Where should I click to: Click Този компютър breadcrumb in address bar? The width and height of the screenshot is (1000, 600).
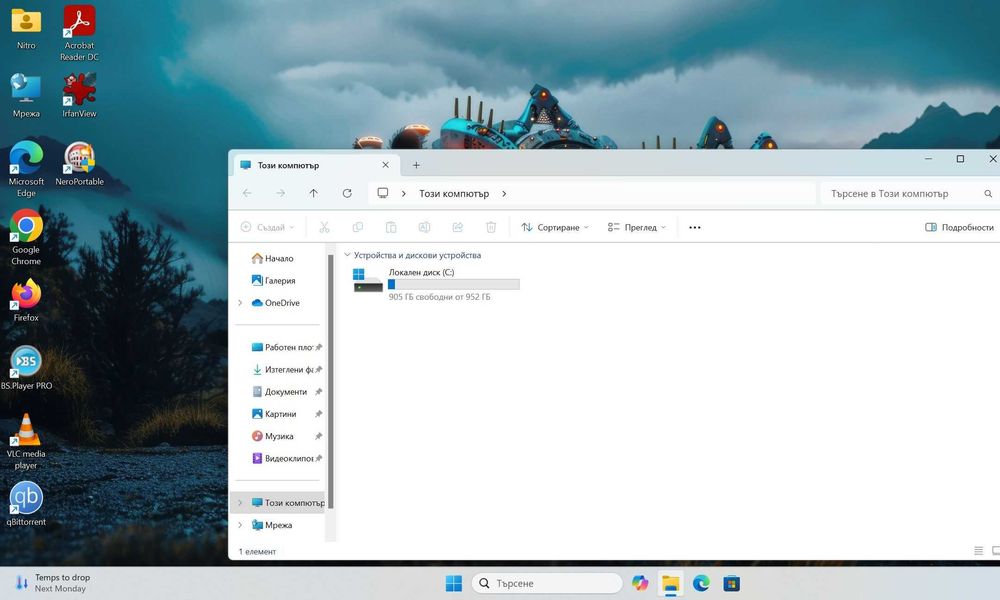pos(454,193)
